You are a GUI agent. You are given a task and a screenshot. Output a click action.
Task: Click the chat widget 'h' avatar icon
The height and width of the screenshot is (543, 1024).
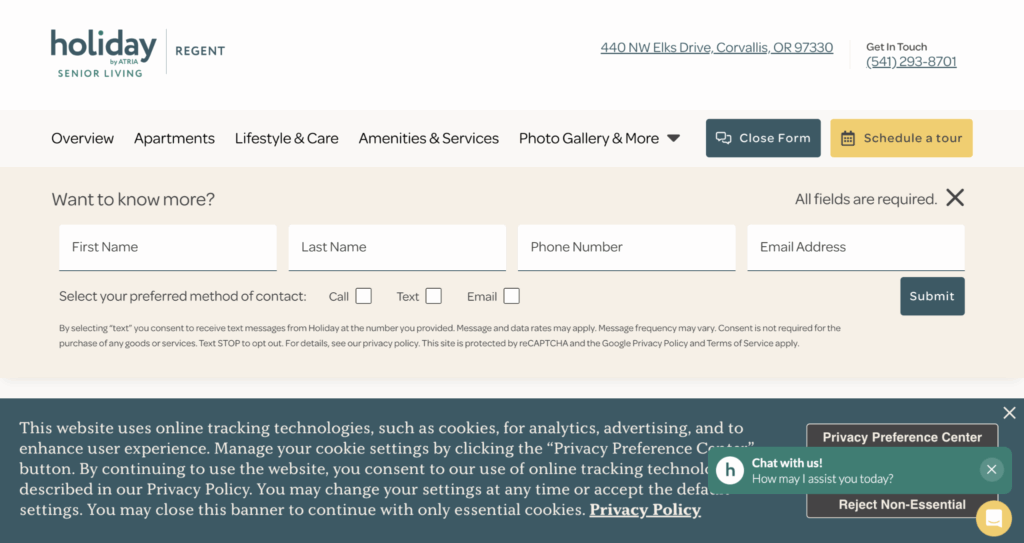(x=730, y=470)
